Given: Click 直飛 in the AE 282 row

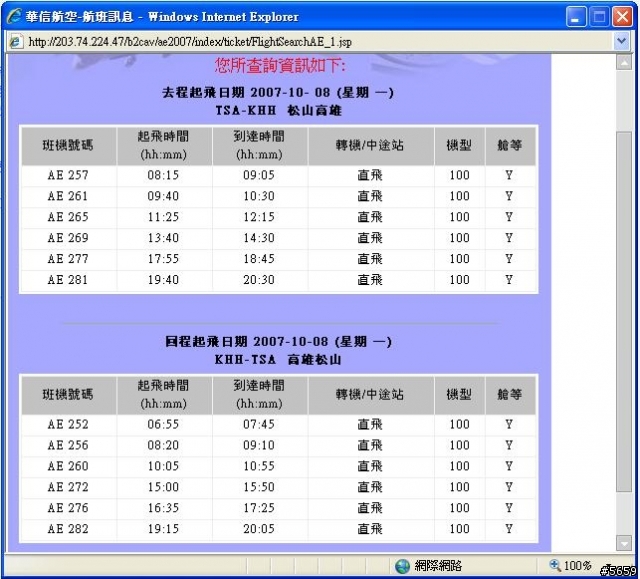Looking at the screenshot, I should click(370, 529).
